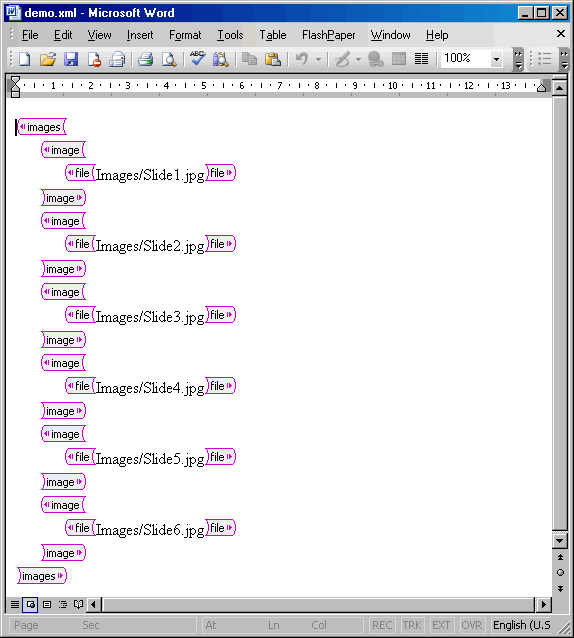
Task: Switch to Normal View button
Action: [15, 604]
